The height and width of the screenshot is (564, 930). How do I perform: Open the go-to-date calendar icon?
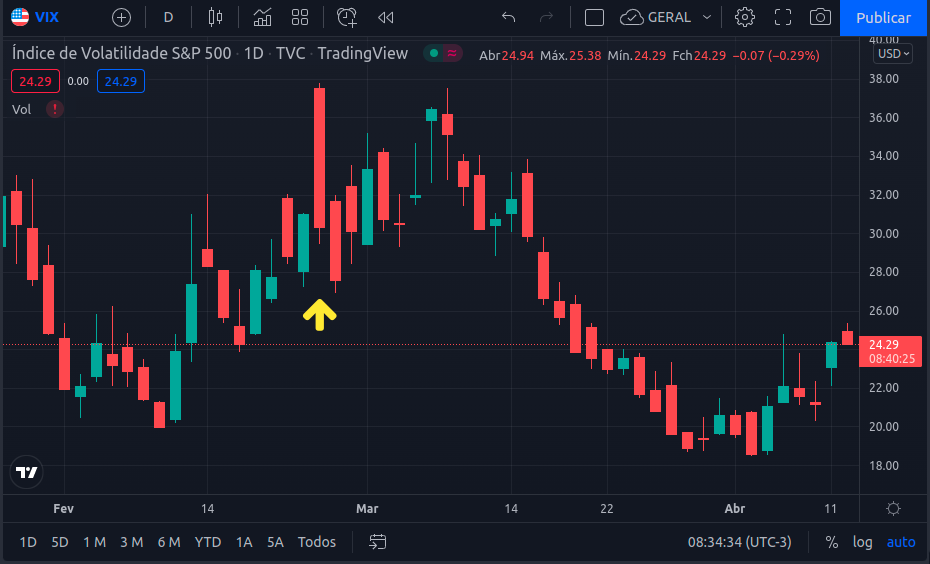(378, 541)
